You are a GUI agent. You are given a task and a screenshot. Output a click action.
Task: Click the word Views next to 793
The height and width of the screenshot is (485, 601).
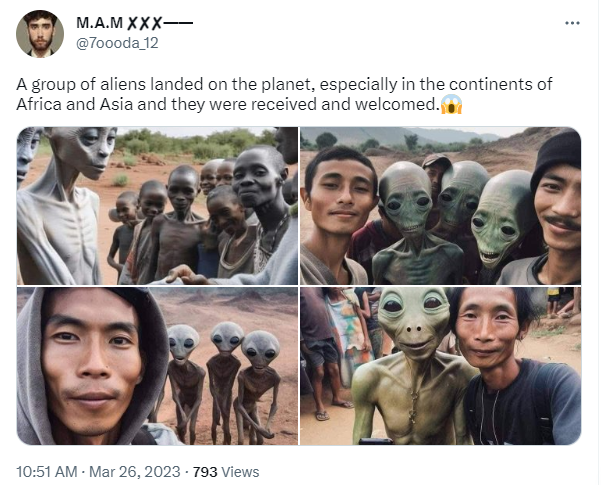coord(240,472)
